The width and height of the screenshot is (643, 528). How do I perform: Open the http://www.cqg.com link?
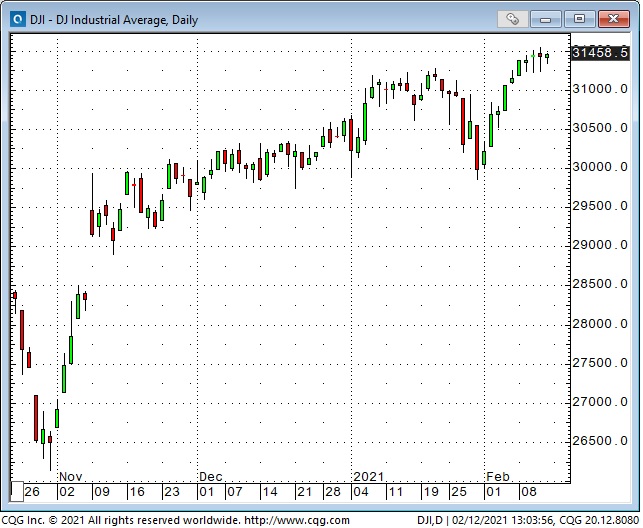pyautogui.click(x=296, y=520)
